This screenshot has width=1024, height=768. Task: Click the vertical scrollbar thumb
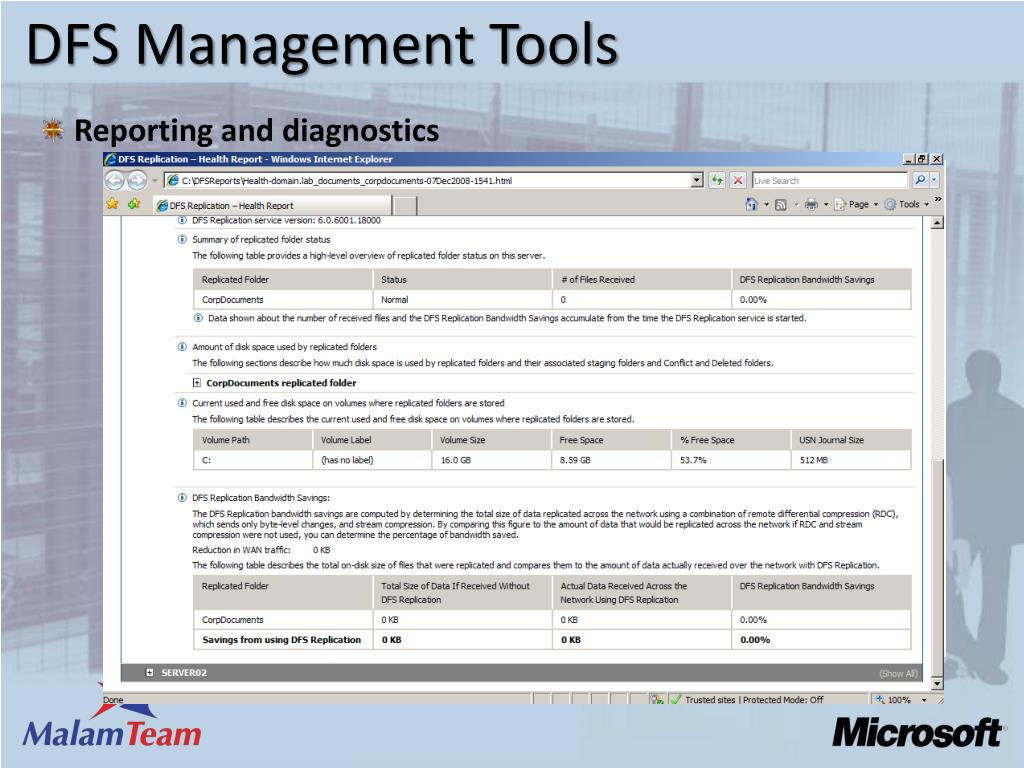pos(937,568)
